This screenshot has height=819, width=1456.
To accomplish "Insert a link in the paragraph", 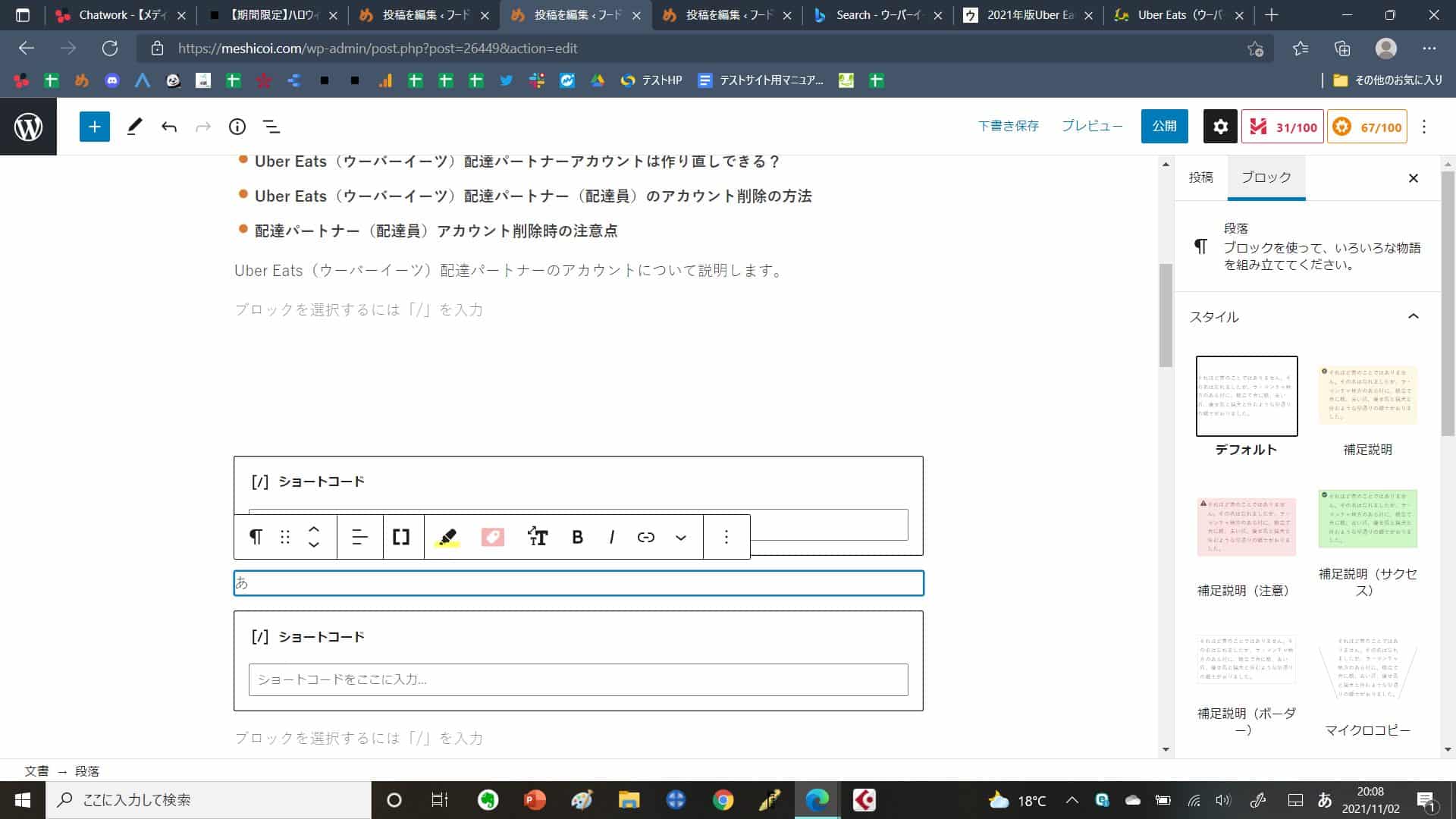I will 645,537.
